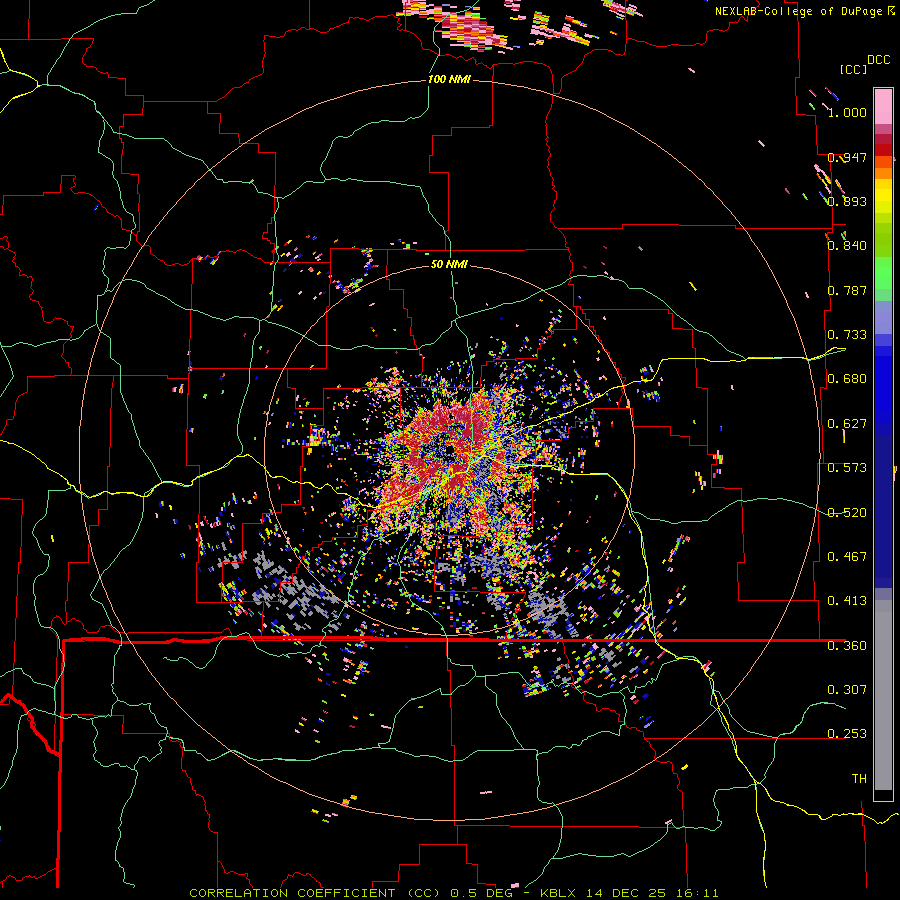
Task: Select the 0.413 legend value
Action: click(847, 601)
